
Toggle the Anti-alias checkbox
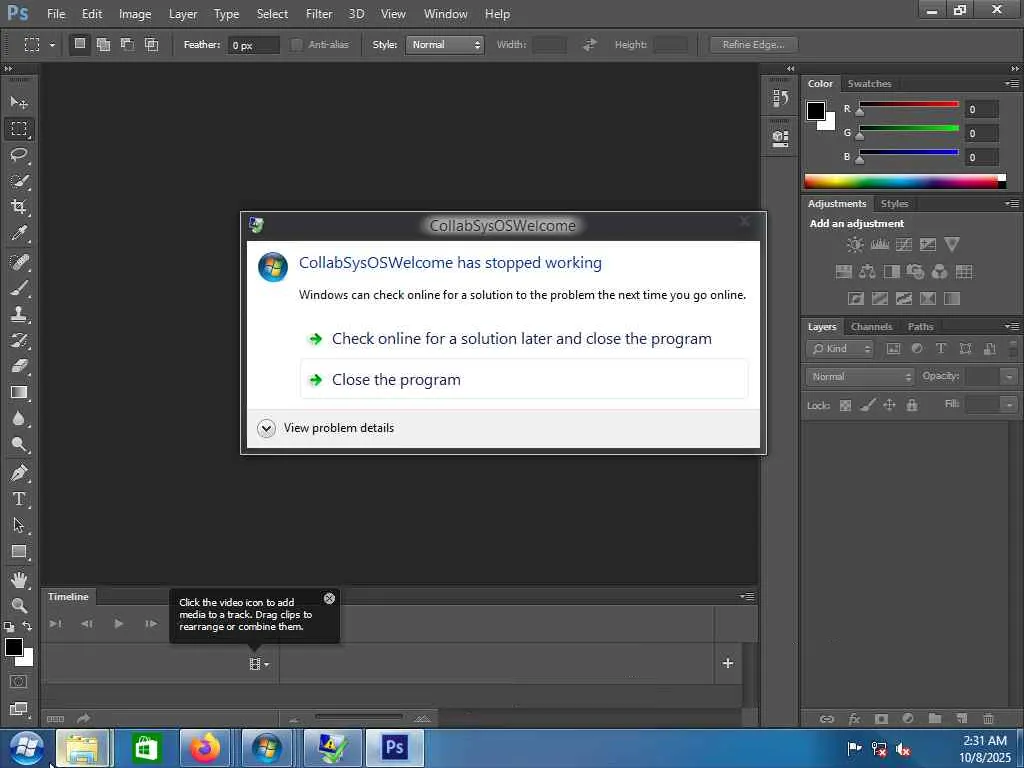pos(297,45)
